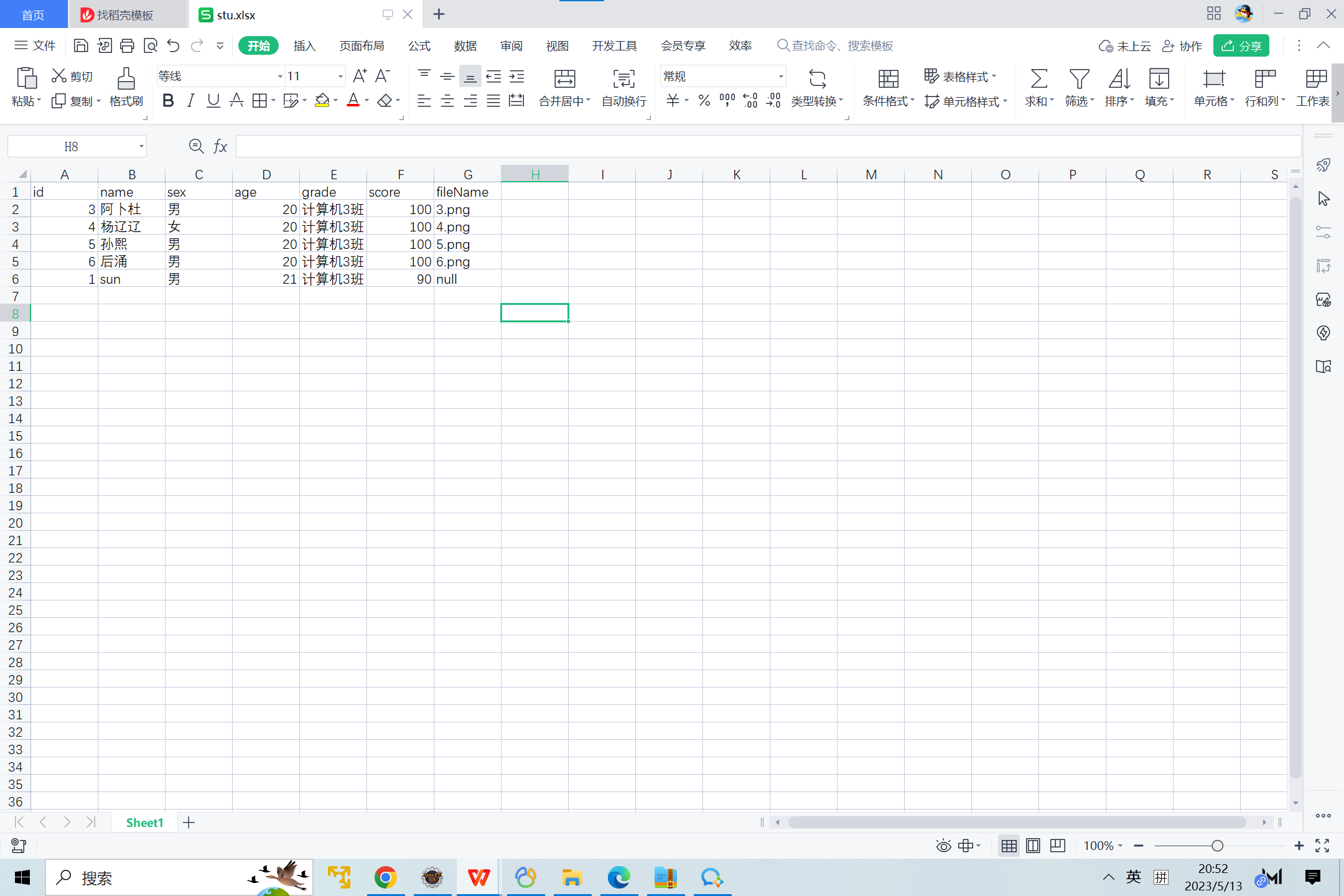Image resolution: width=1344 pixels, height=896 pixels.
Task: Enable Wrap Text (自动换行)
Action: tap(623, 79)
